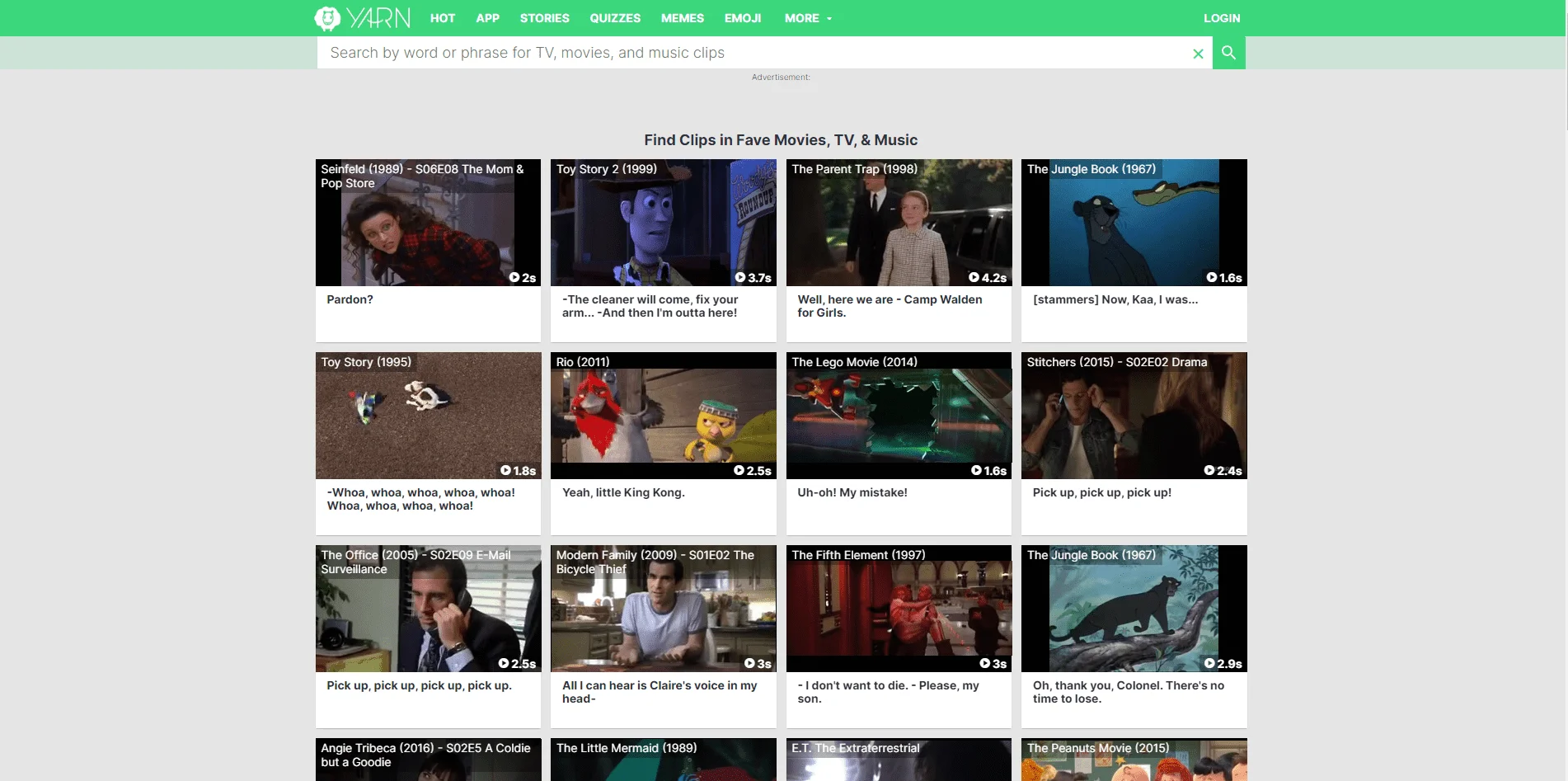
Task: Open The Parent Trap (1998) thumbnail
Action: tap(899, 223)
